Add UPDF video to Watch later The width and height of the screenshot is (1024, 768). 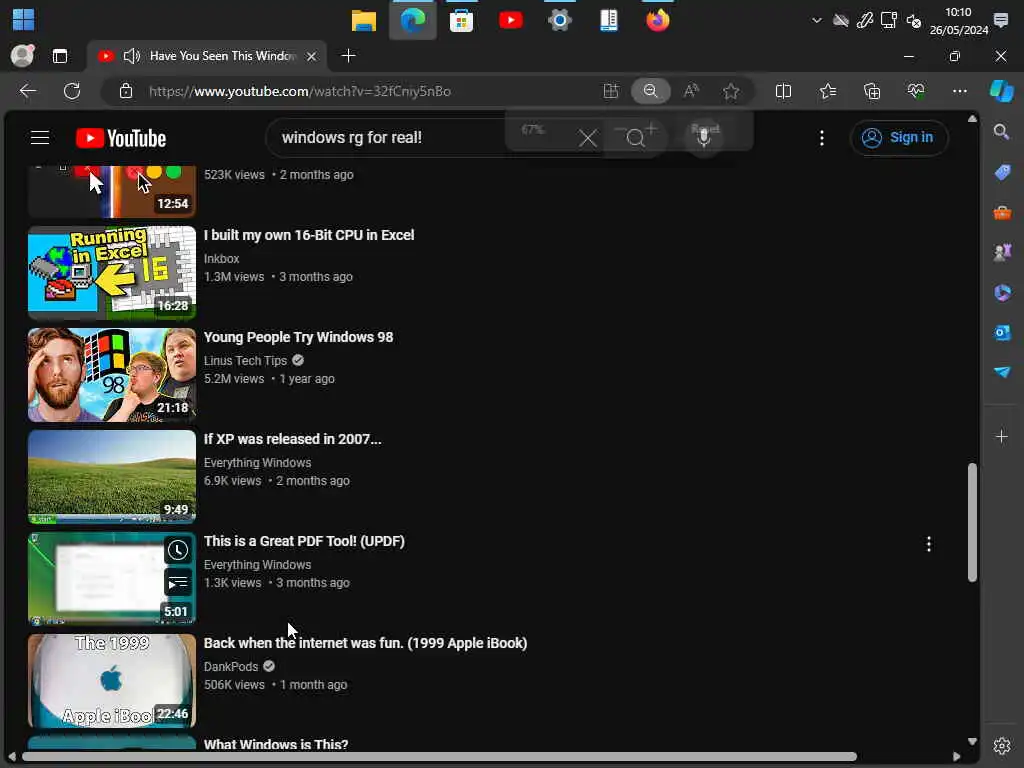[x=178, y=550]
